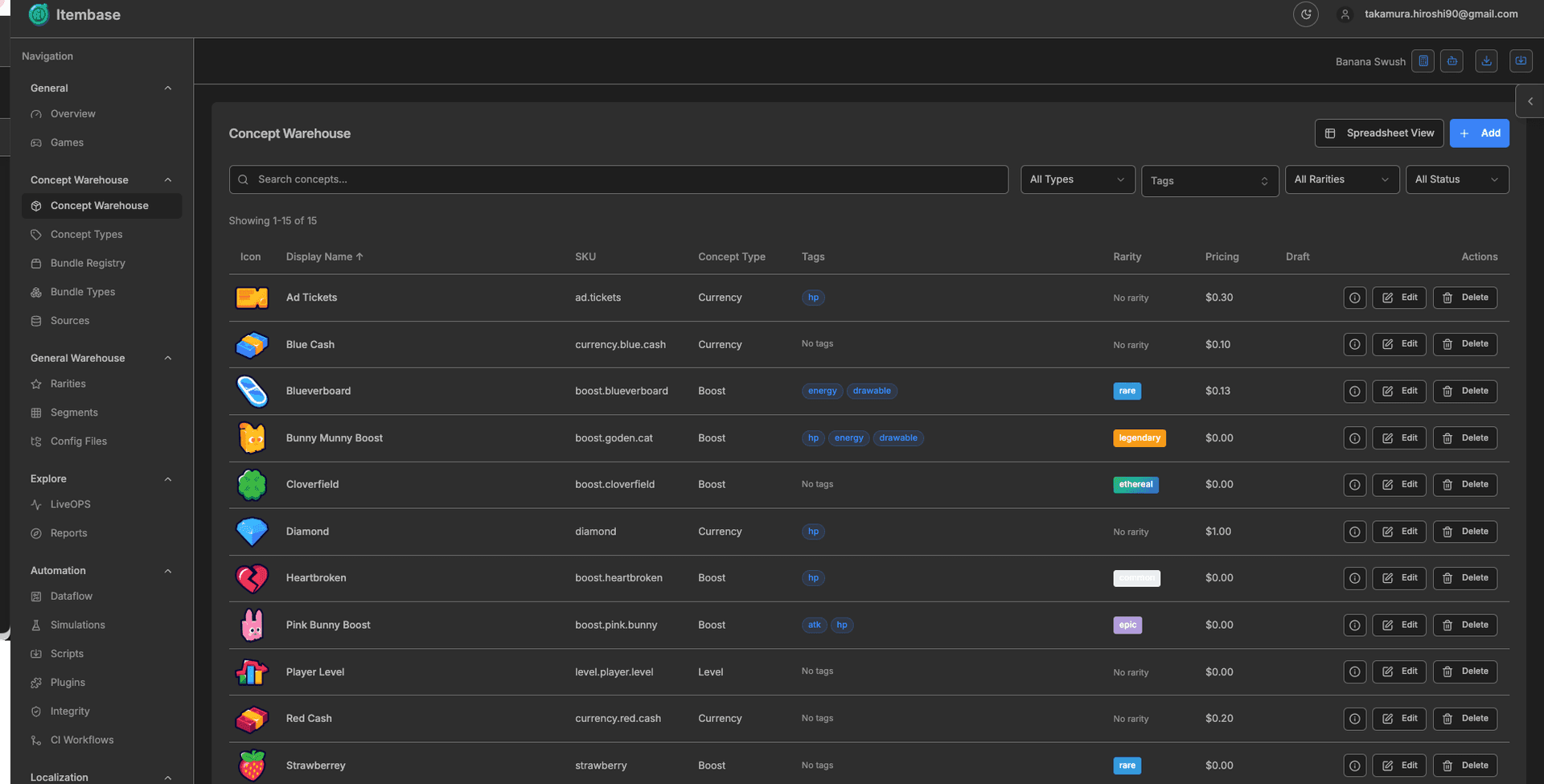Edit the Heartbroken concept

coord(1400,579)
